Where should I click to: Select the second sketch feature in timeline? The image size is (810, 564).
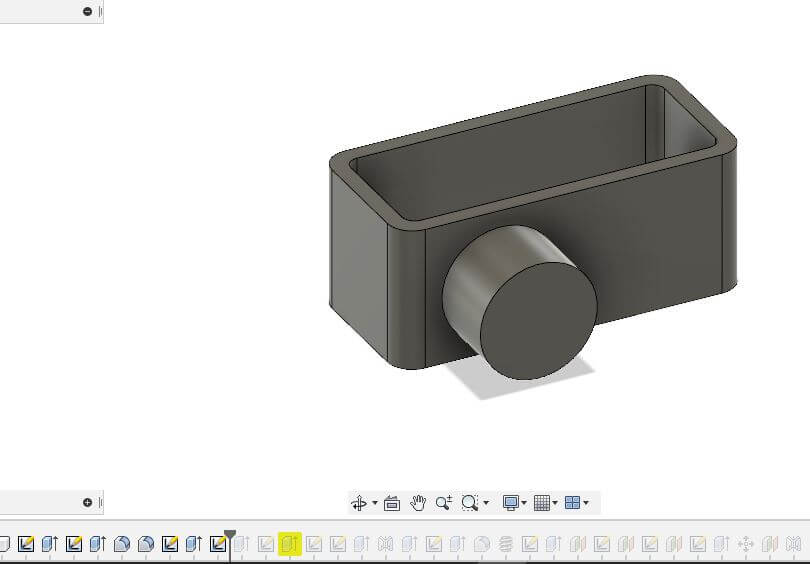[x=74, y=544]
